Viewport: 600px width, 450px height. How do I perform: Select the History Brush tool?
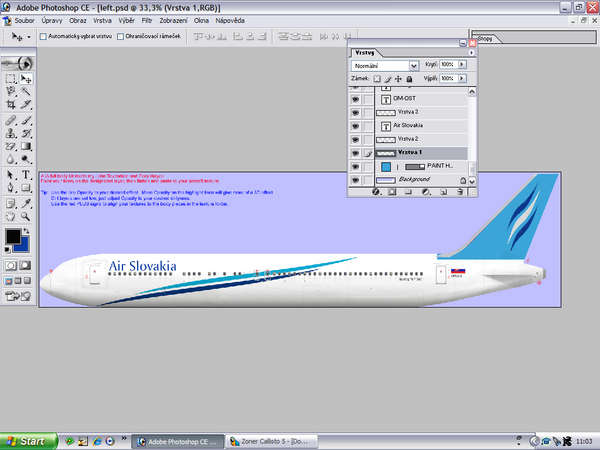click(x=26, y=133)
